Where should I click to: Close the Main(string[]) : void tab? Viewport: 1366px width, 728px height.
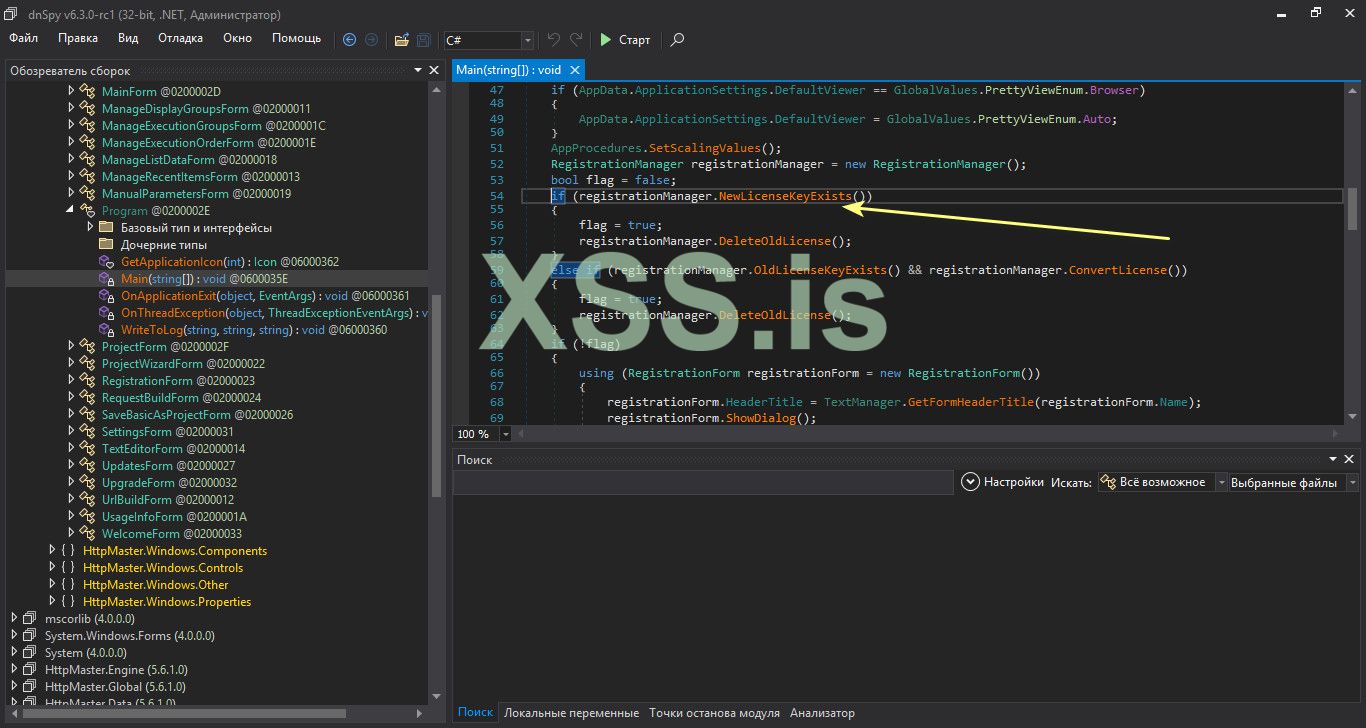[574, 70]
